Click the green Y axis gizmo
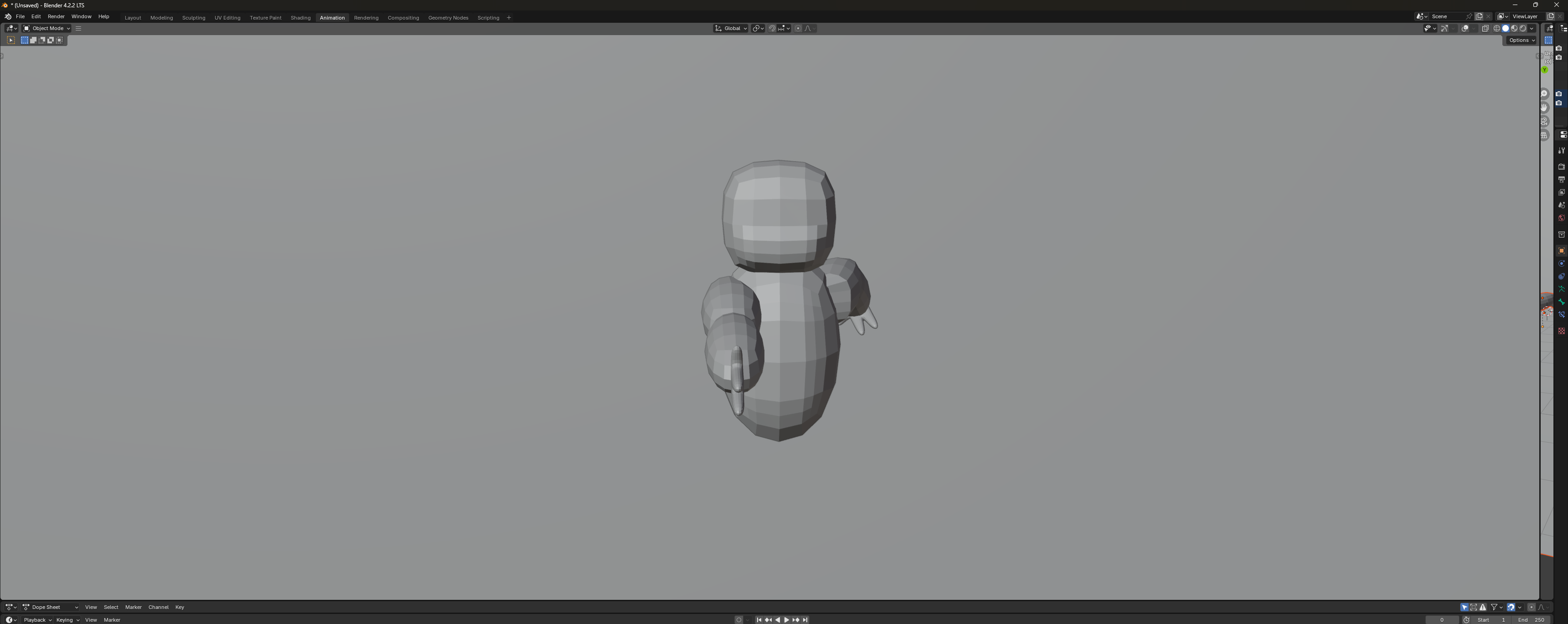This screenshot has height=624, width=1568. [1545, 70]
